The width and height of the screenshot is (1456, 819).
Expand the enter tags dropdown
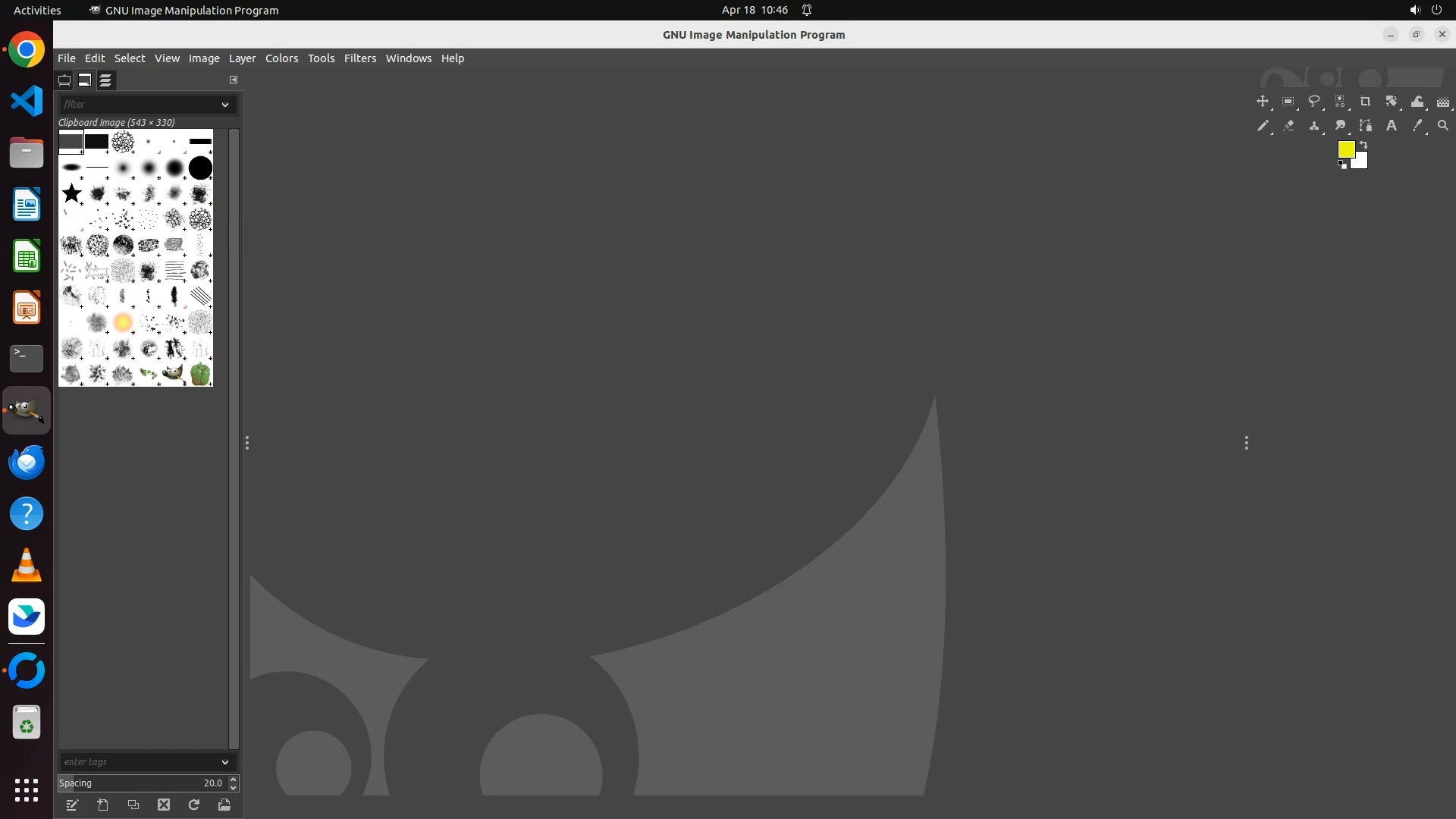click(225, 762)
